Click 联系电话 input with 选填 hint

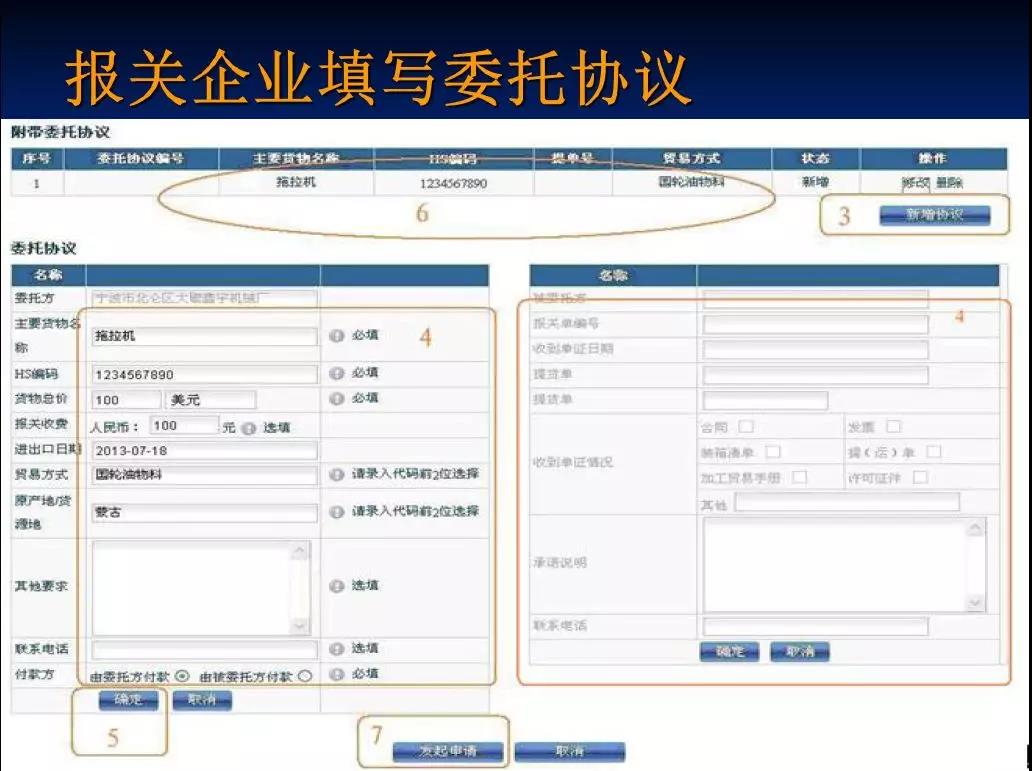[204, 651]
